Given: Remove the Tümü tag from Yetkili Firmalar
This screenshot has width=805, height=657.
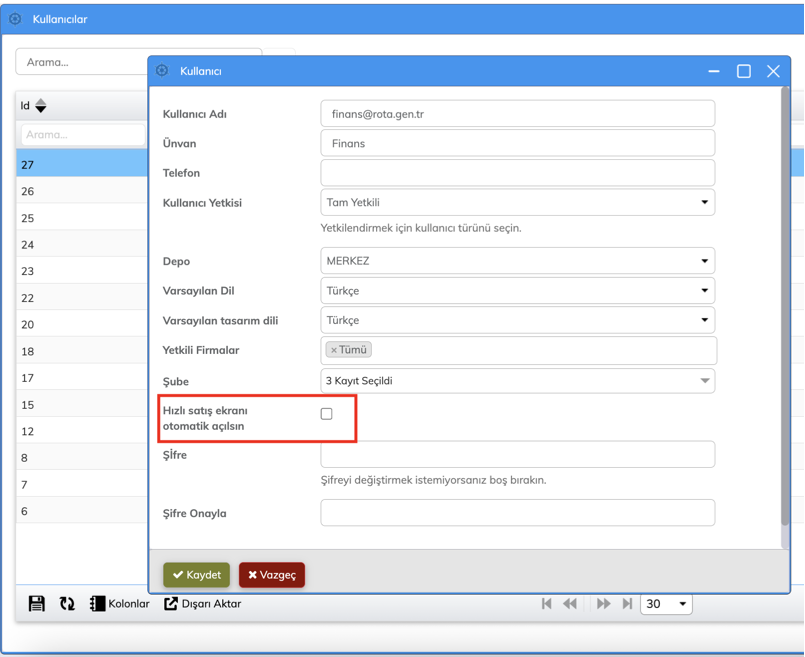Looking at the screenshot, I should tap(334, 350).
